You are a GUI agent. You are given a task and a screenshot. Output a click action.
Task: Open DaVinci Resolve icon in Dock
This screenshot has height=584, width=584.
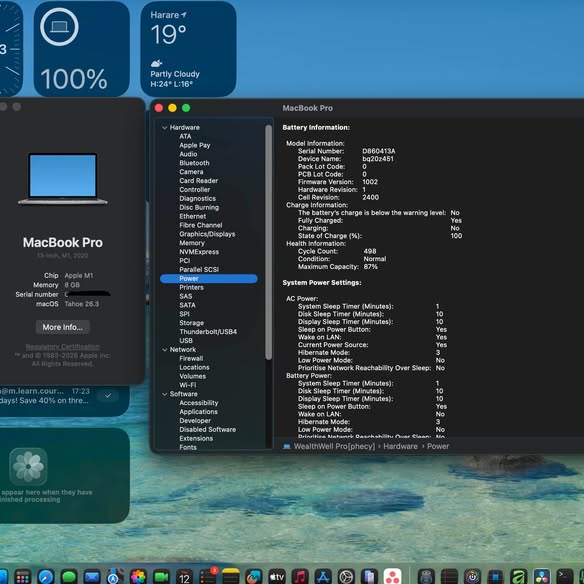(x=542, y=577)
